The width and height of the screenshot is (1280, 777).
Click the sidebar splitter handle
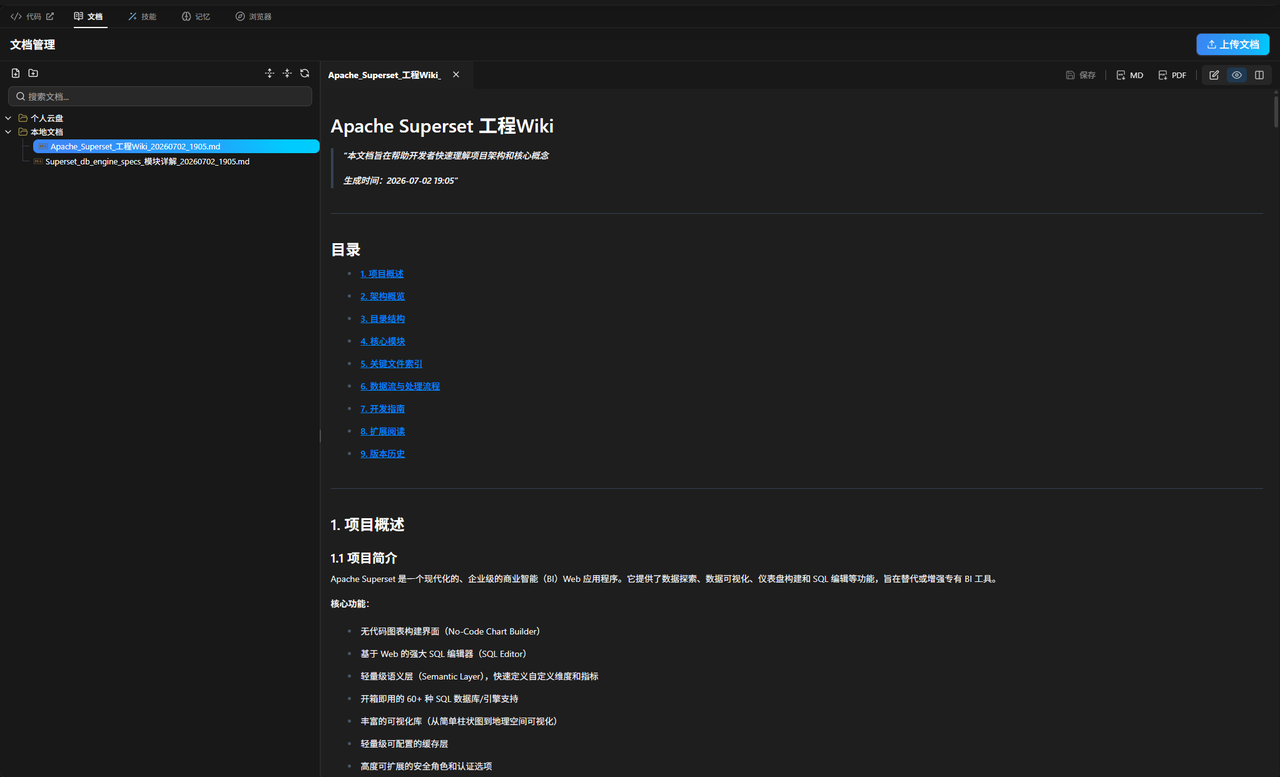[320, 435]
